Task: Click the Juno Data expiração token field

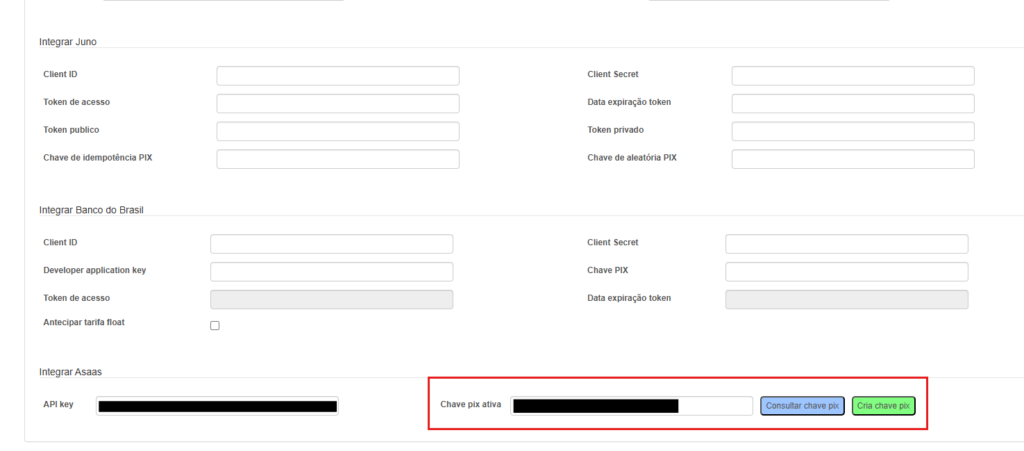Action: click(x=852, y=103)
